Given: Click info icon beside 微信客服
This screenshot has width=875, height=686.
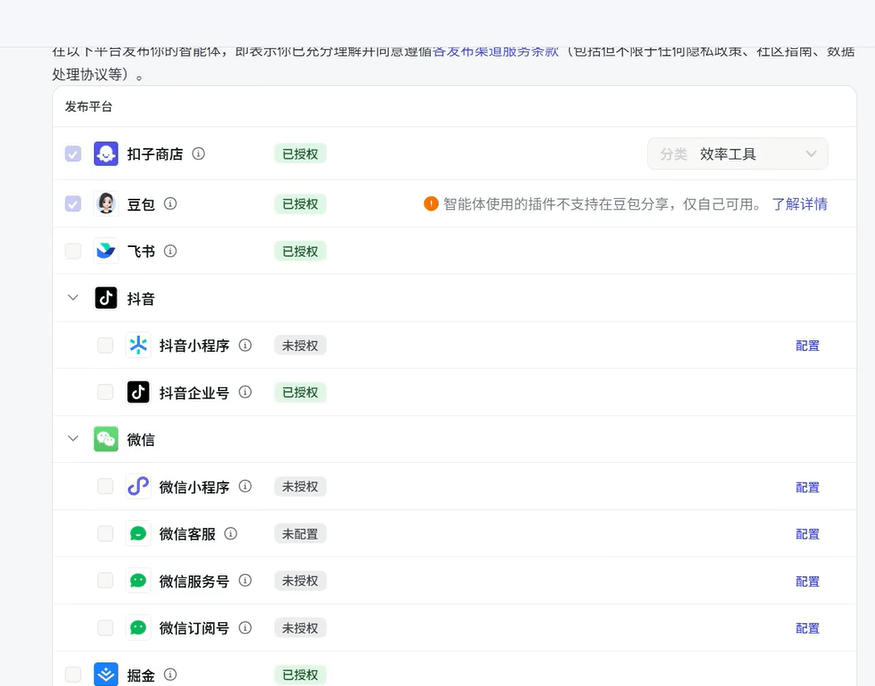Looking at the screenshot, I should 231,534.
